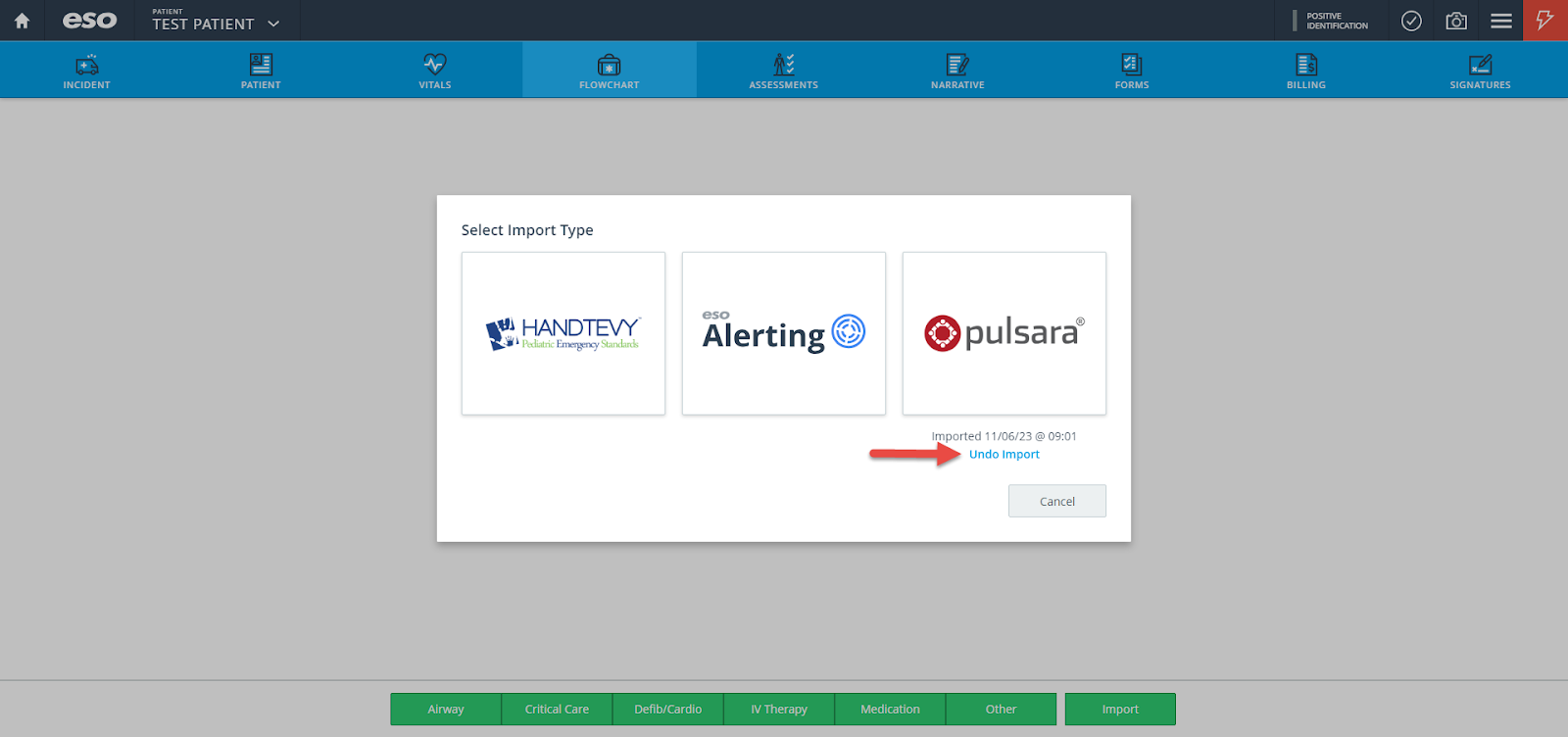Open the Narrative tab
1568x737 pixels.
click(x=957, y=70)
